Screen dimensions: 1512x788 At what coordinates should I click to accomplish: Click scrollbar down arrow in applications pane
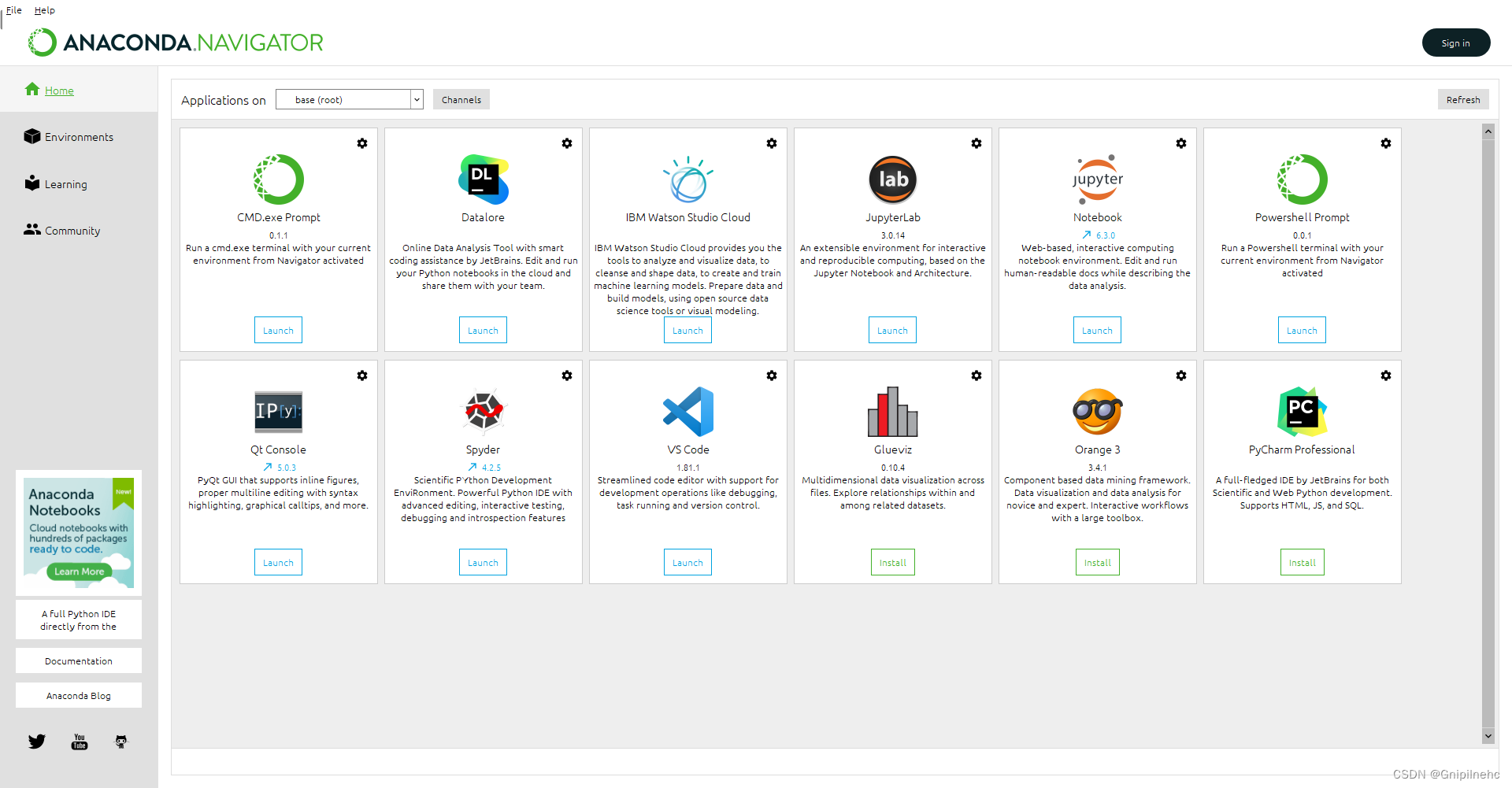pos(1488,736)
